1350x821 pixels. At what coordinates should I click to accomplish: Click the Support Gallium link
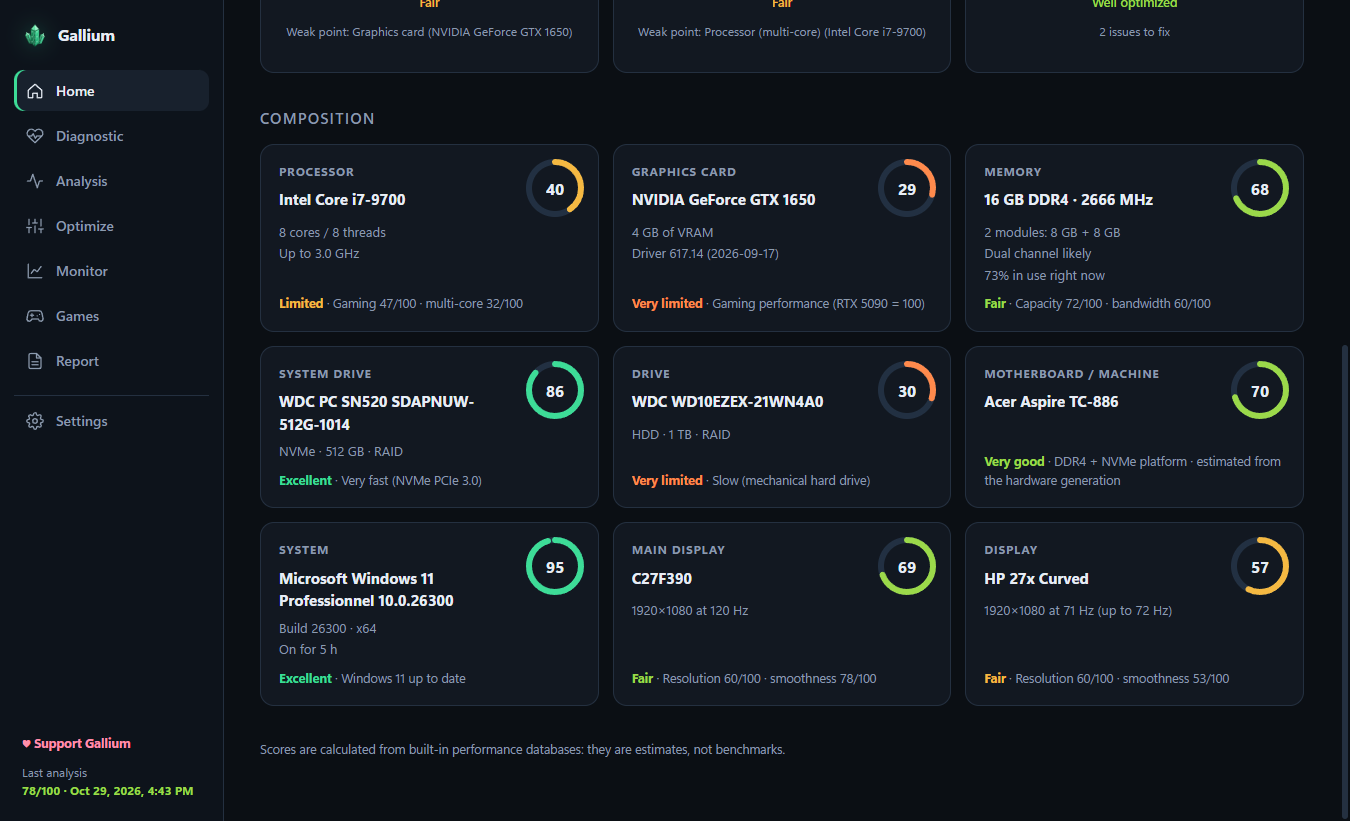[77, 743]
